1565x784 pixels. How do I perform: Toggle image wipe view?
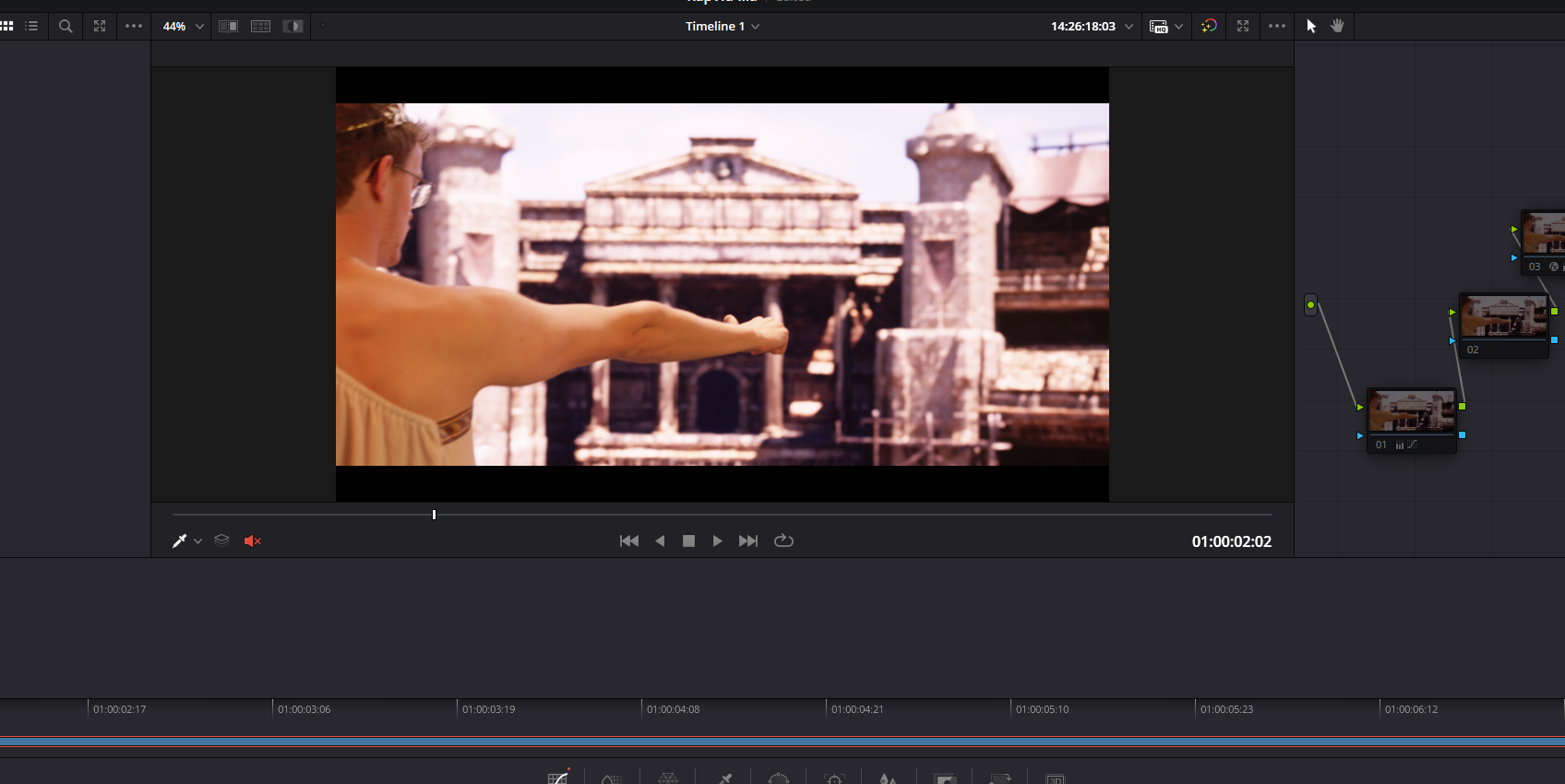coord(228,26)
